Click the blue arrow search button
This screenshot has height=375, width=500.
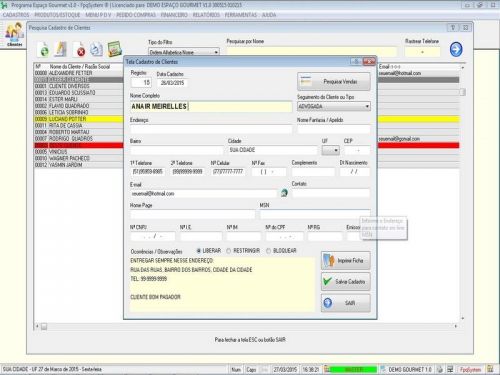(456, 49)
